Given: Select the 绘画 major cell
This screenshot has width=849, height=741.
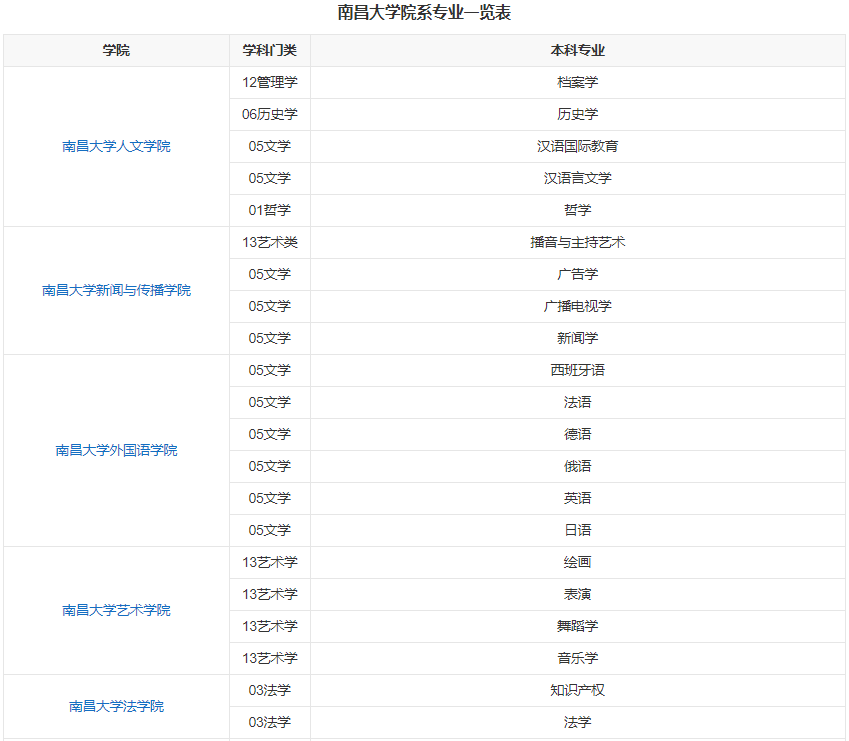Looking at the screenshot, I should tap(578, 562).
